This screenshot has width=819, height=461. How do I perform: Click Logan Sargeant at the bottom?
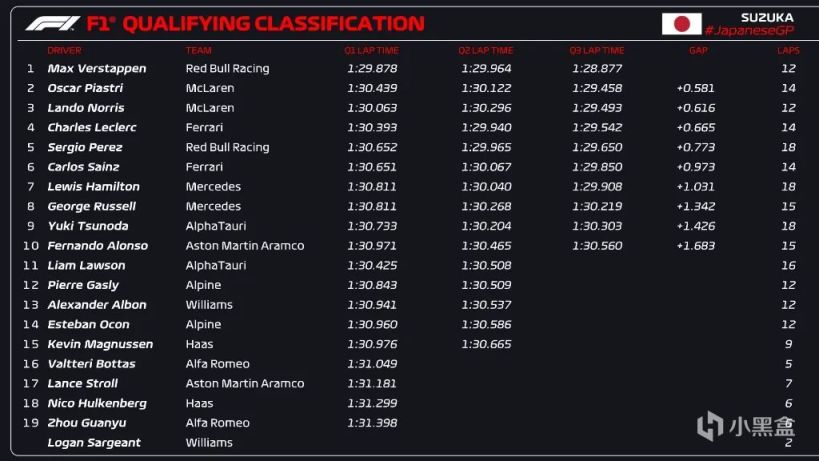click(x=94, y=443)
